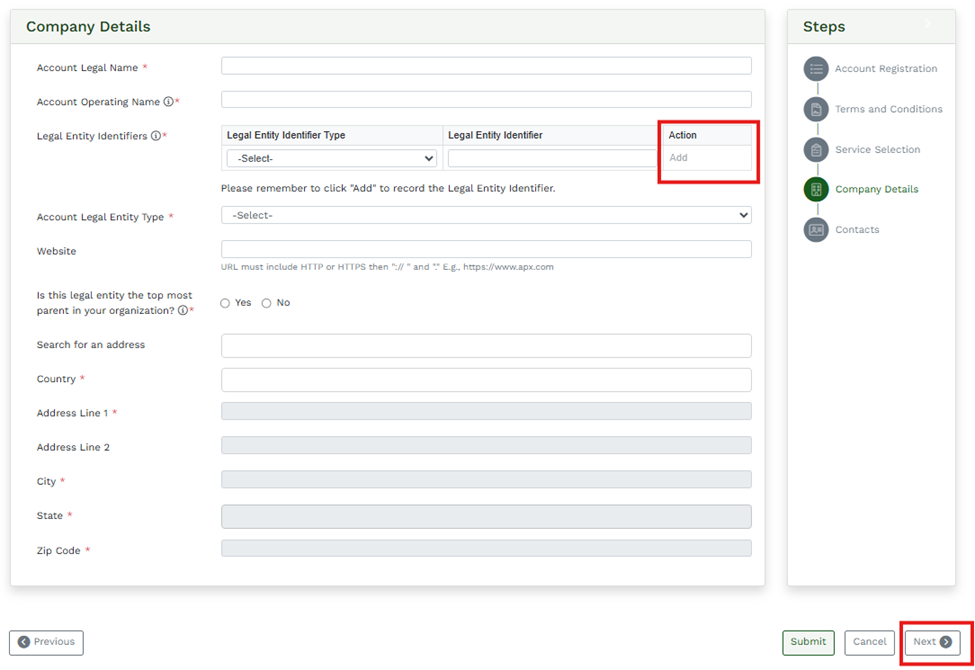
Task: Click the URL must include HTTP hint text
Action: point(387,267)
